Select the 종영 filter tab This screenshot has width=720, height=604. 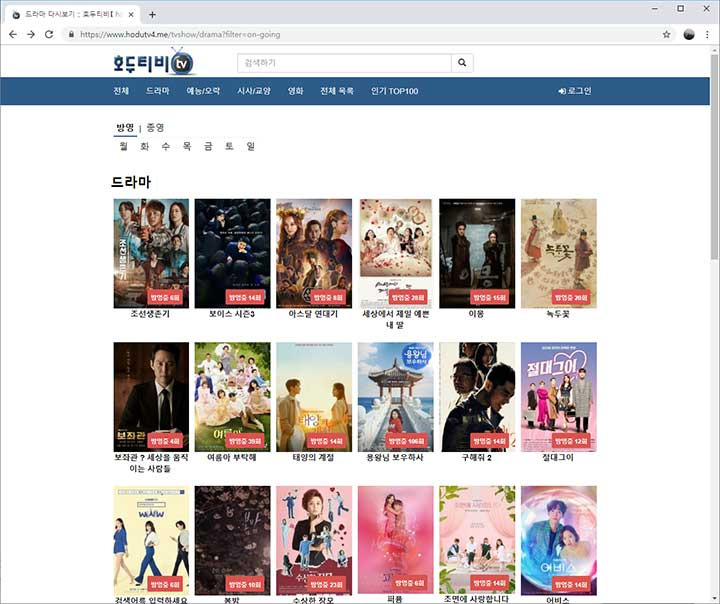click(x=155, y=128)
